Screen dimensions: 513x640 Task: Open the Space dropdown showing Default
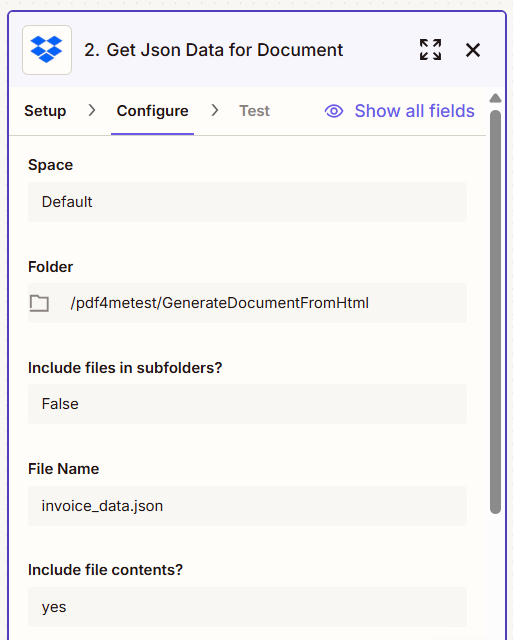[247, 202]
